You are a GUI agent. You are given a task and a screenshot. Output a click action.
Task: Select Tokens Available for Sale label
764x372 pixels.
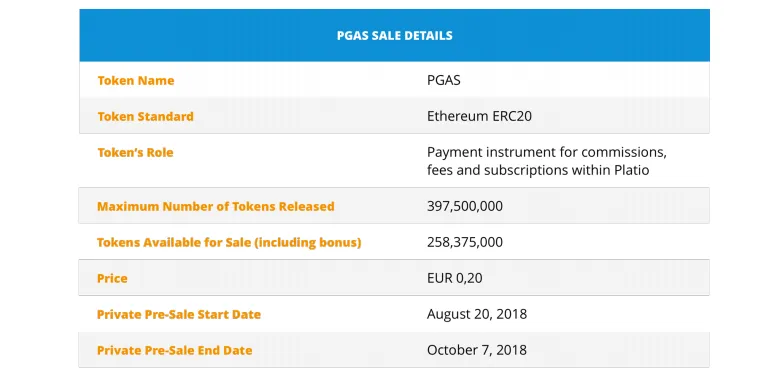[x=229, y=242]
